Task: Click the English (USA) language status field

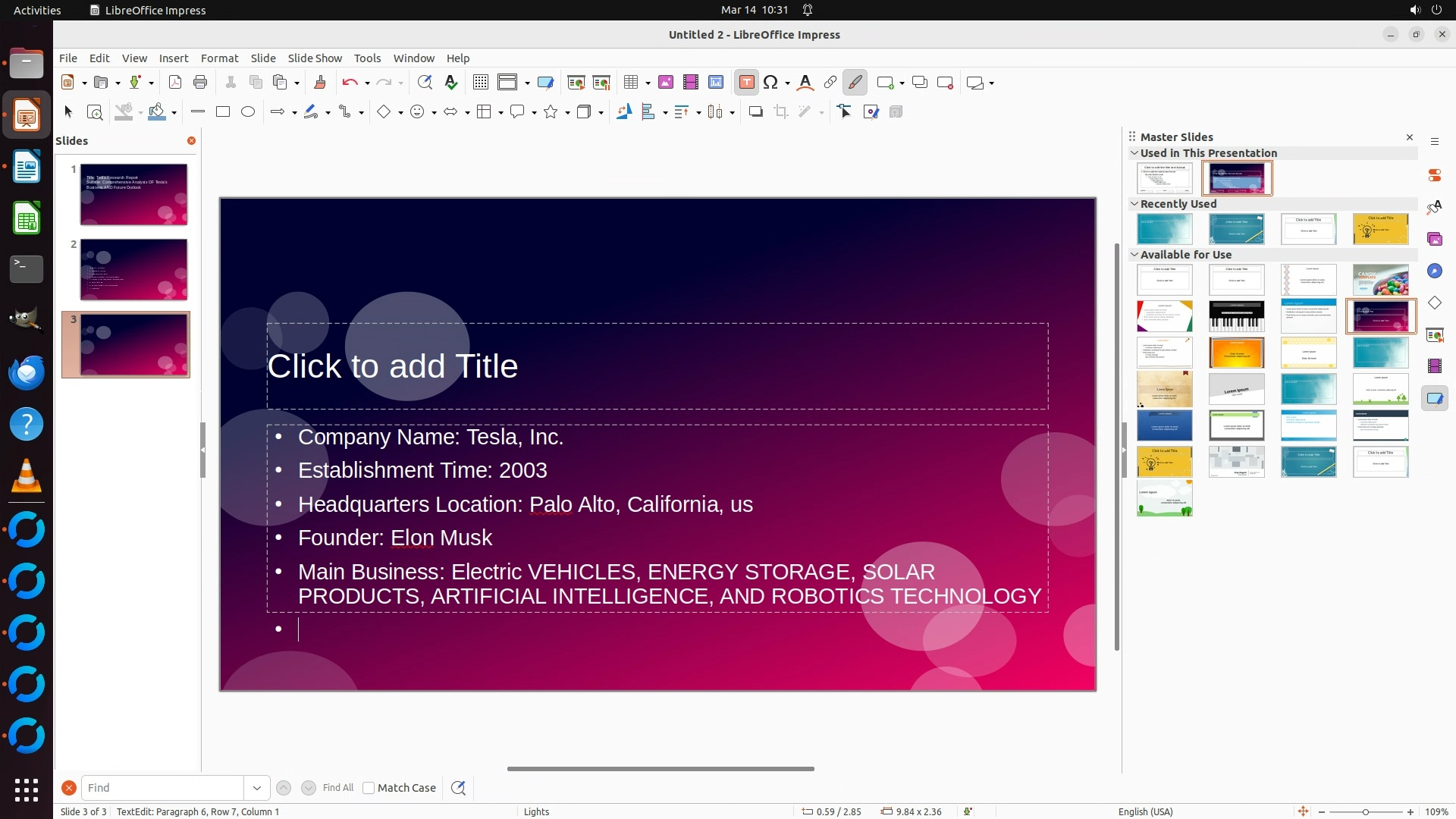Action: pyautogui.click(x=1145, y=811)
